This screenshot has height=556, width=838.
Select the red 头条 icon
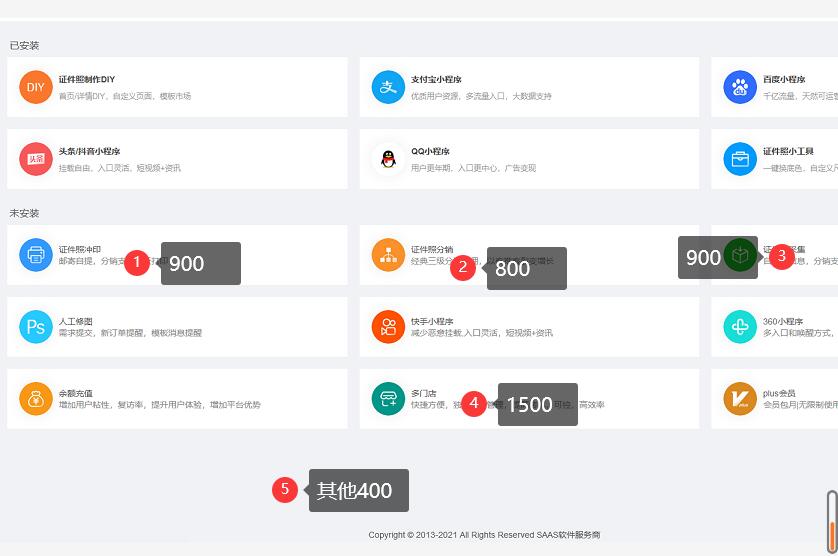[x=35, y=159]
